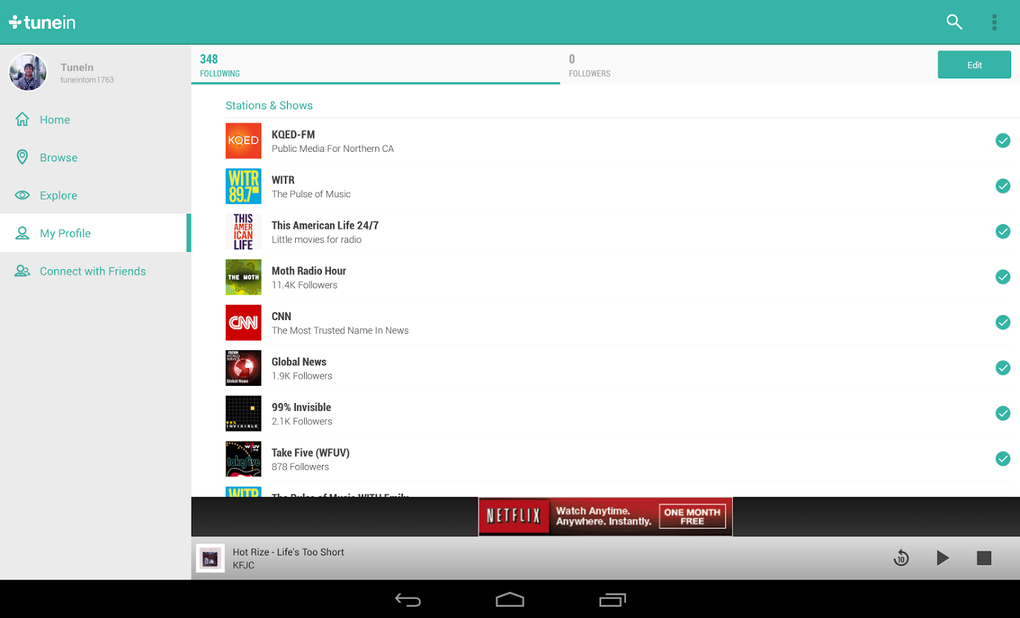Stop the current playback

click(x=983, y=558)
